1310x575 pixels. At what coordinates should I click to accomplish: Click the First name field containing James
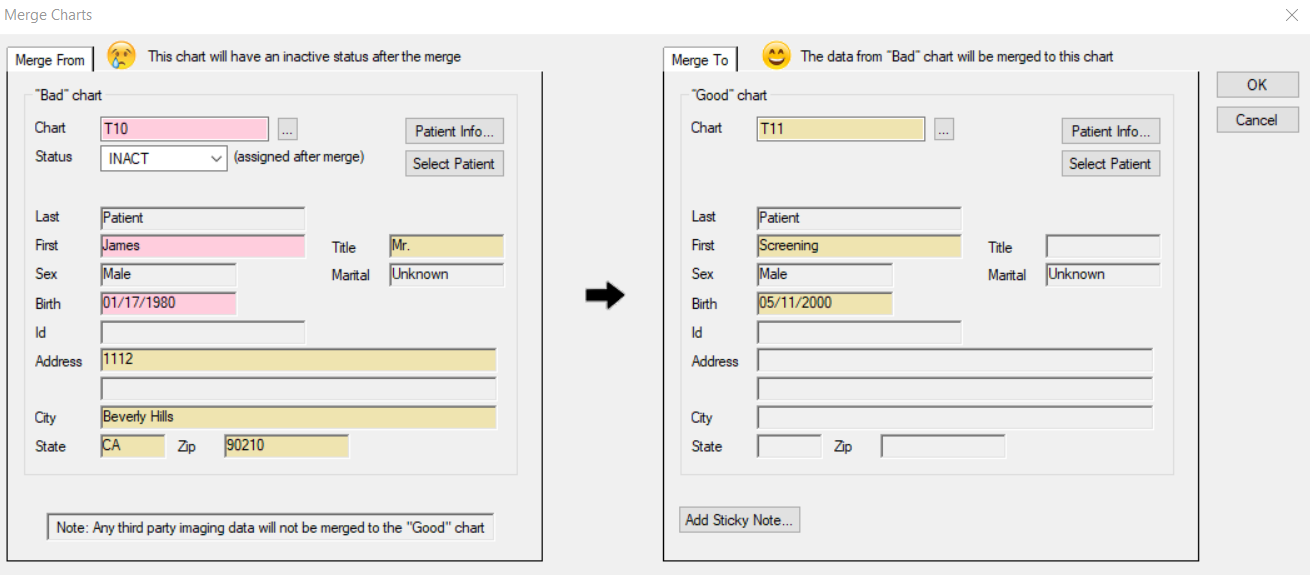pos(202,246)
